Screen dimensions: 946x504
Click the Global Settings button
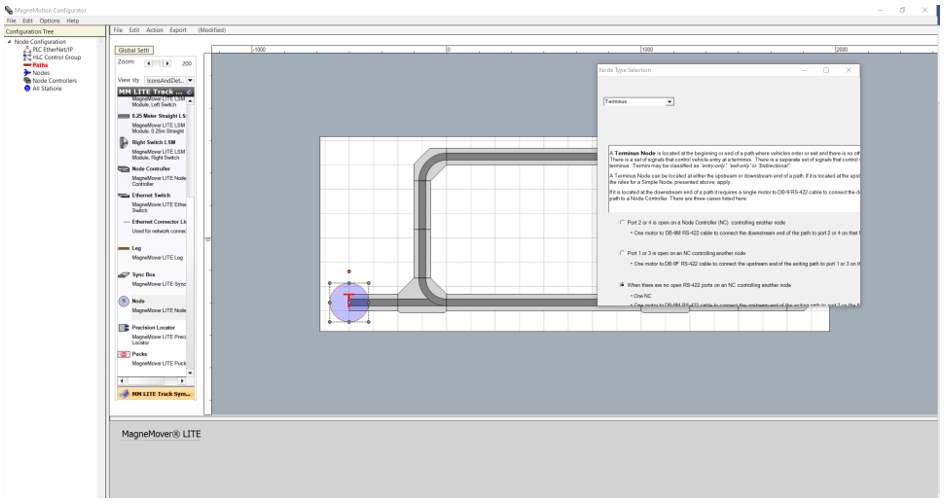tap(135, 50)
